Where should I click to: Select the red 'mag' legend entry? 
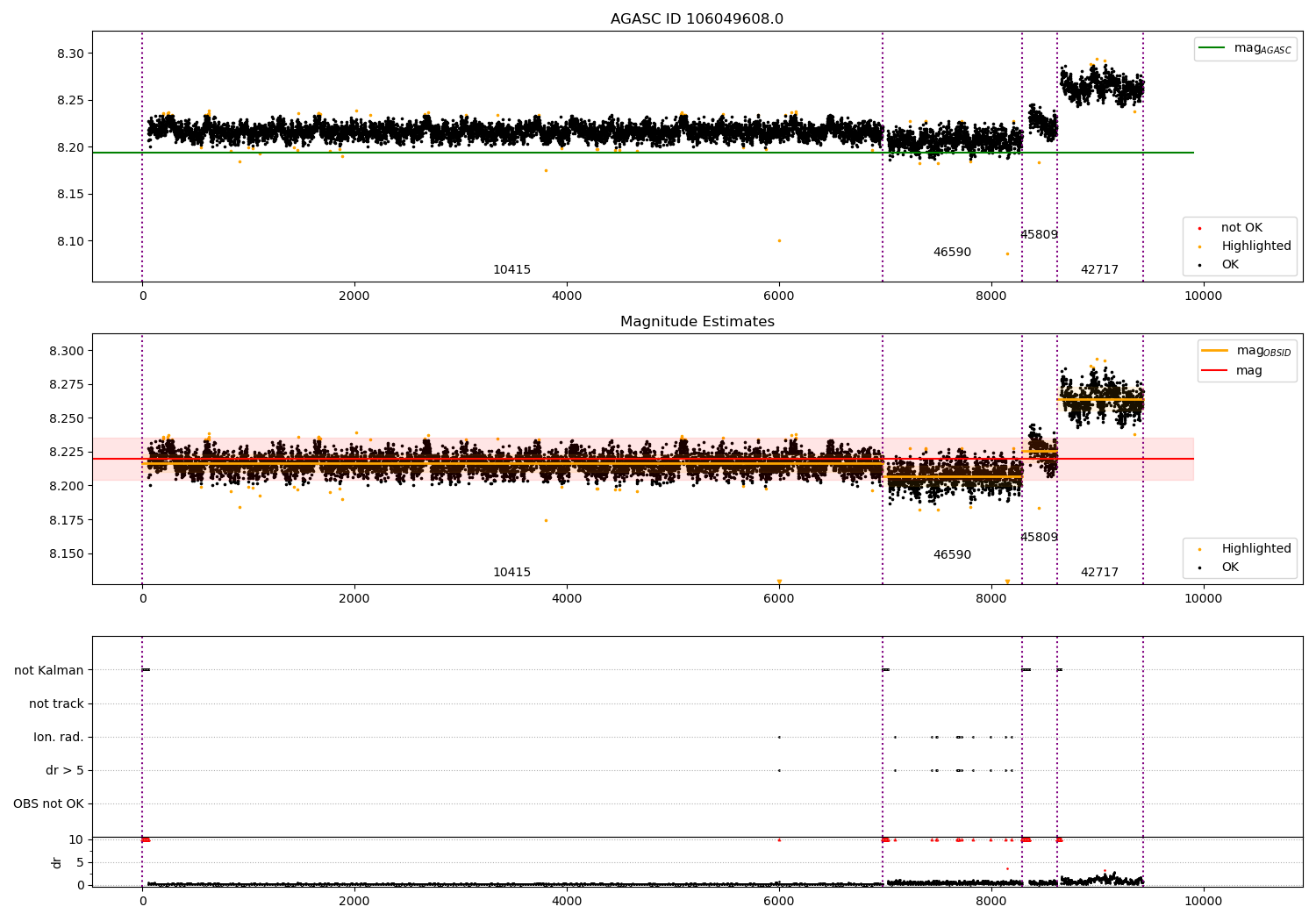(1233, 371)
